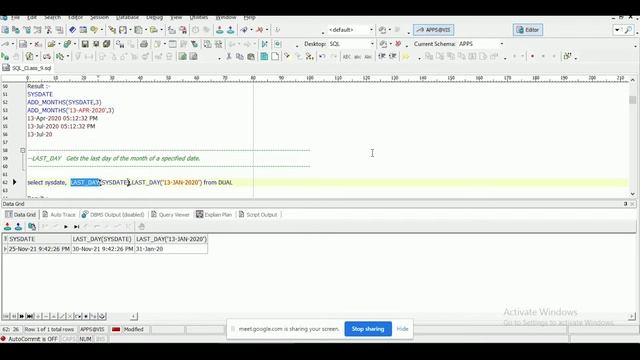Click the blue diamond icon in top toolbar
Image resolution: width=640 pixels, height=360 pixels.
pyautogui.click(x=72, y=30)
